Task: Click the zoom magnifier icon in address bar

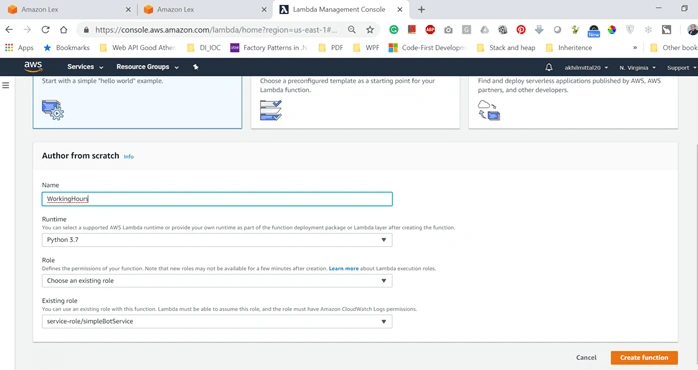Action: [x=352, y=30]
